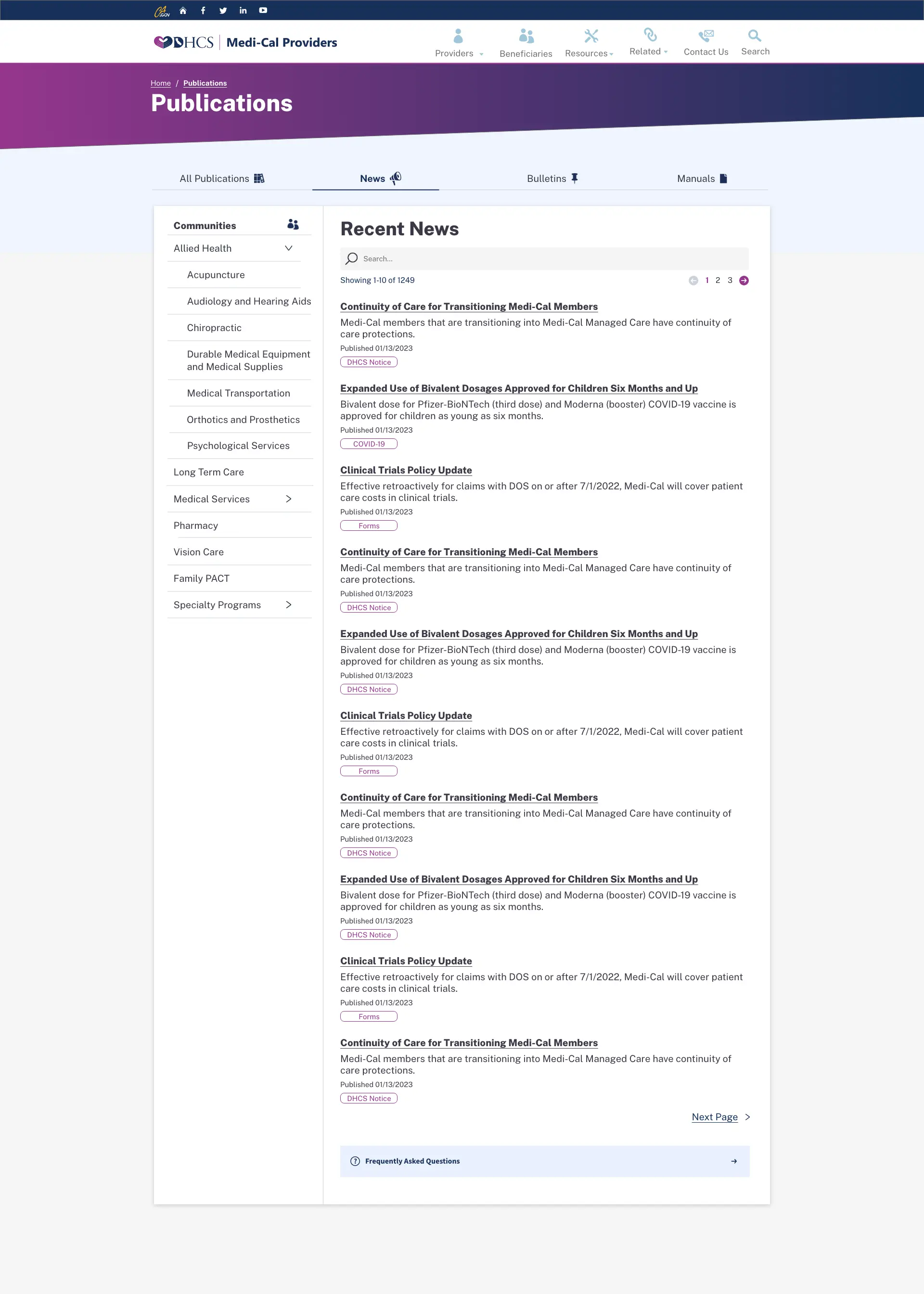The image size is (924, 1294).
Task: Click the Facebook icon in the top bar
Action: (x=203, y=10)
